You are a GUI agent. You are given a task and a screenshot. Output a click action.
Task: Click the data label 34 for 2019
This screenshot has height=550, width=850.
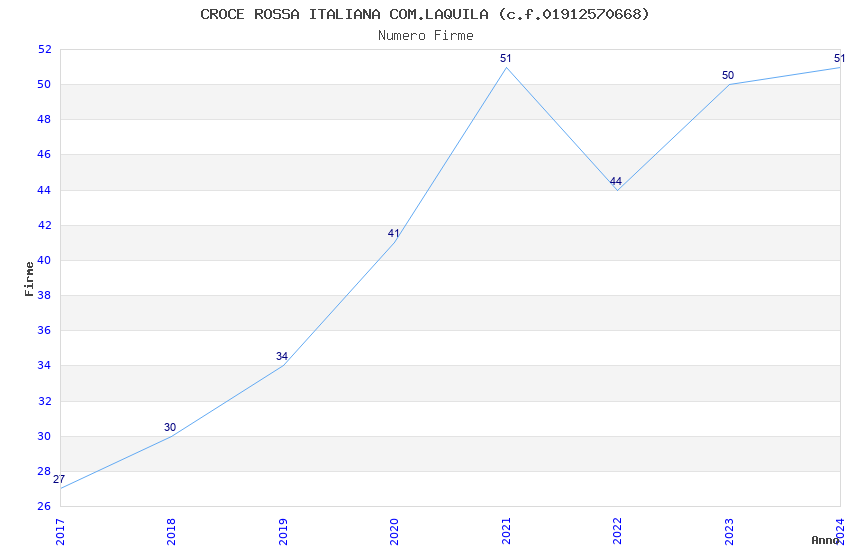[282, 357]
